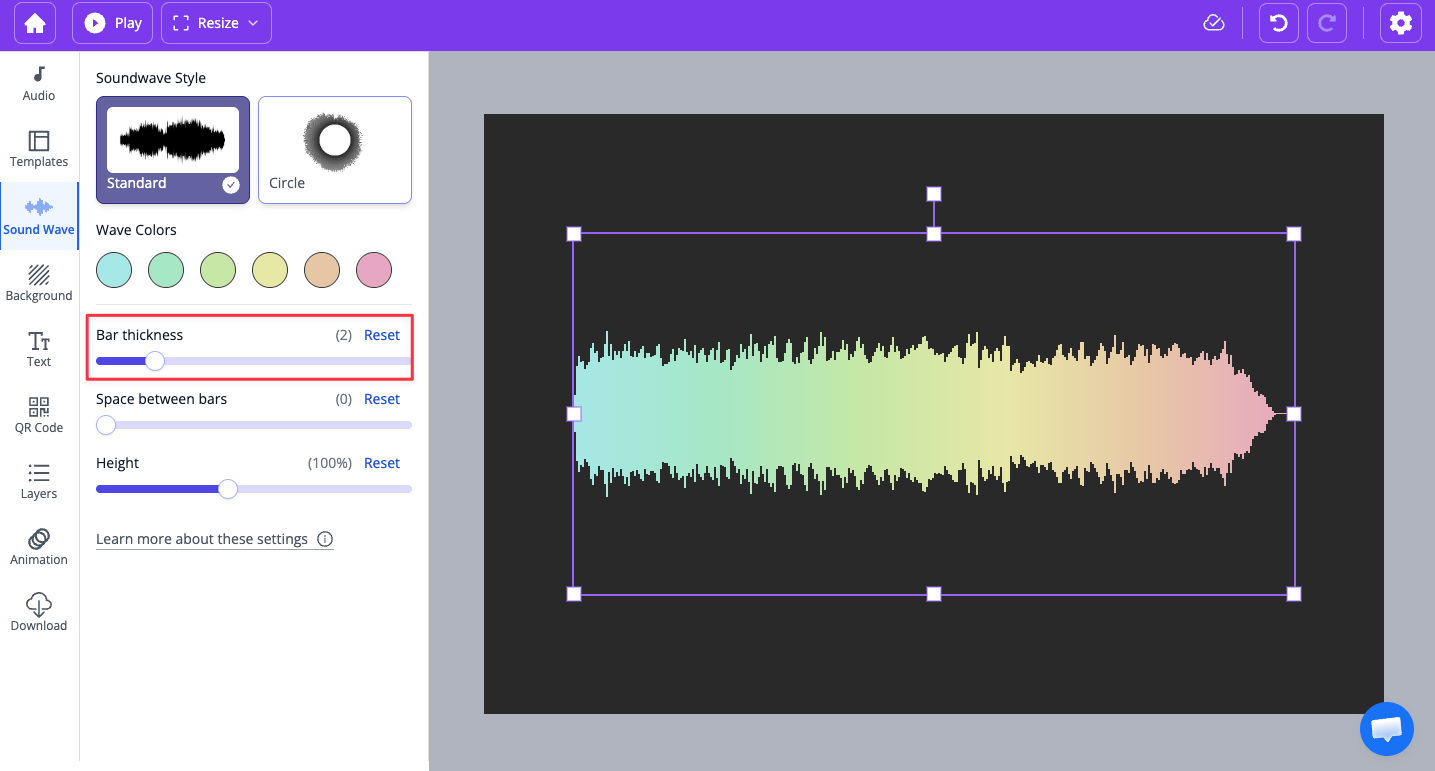
Task: Select the Sound Wave tool
Action: click(38, 215)
